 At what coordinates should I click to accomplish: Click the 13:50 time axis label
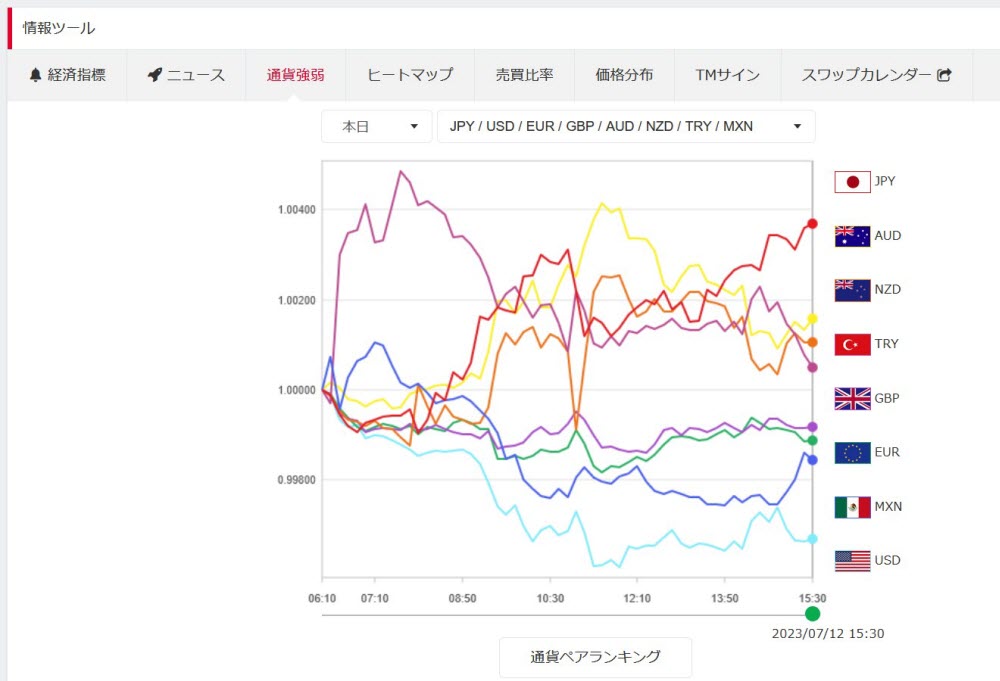[724, 598]
